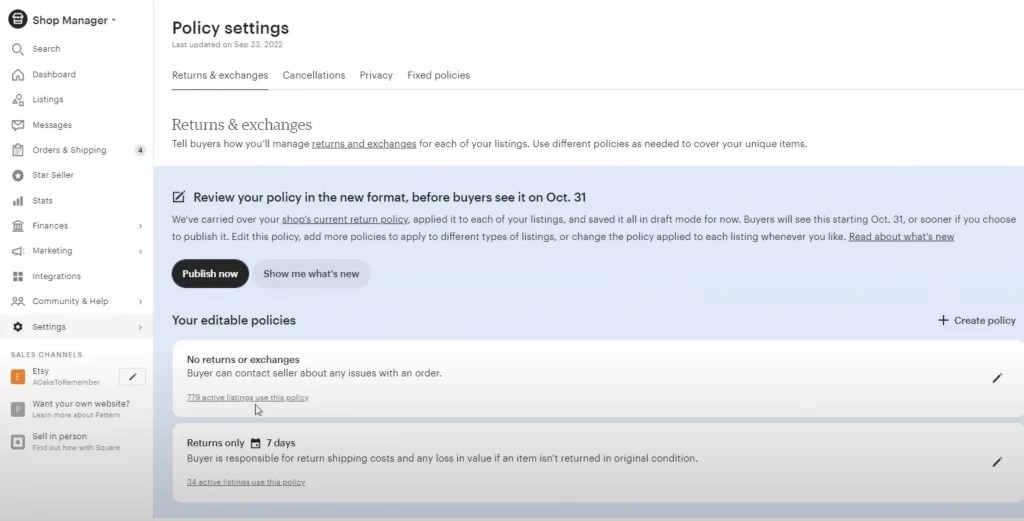This screenshot has width=1024, height=521.
Task: Click the ACakeToRemember shop name
Action: click(66, 383)
